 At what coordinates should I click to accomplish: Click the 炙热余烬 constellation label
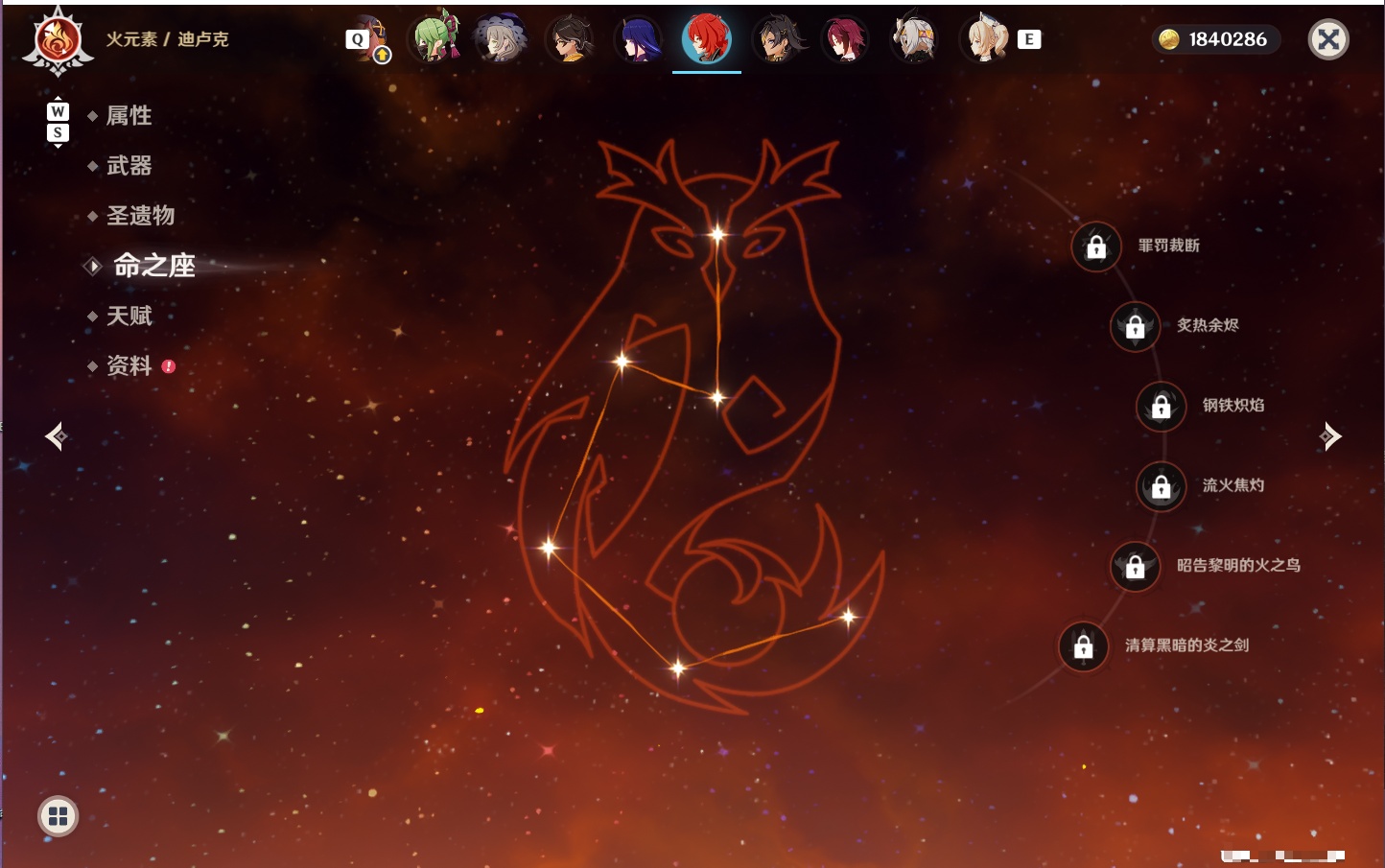1208,325
